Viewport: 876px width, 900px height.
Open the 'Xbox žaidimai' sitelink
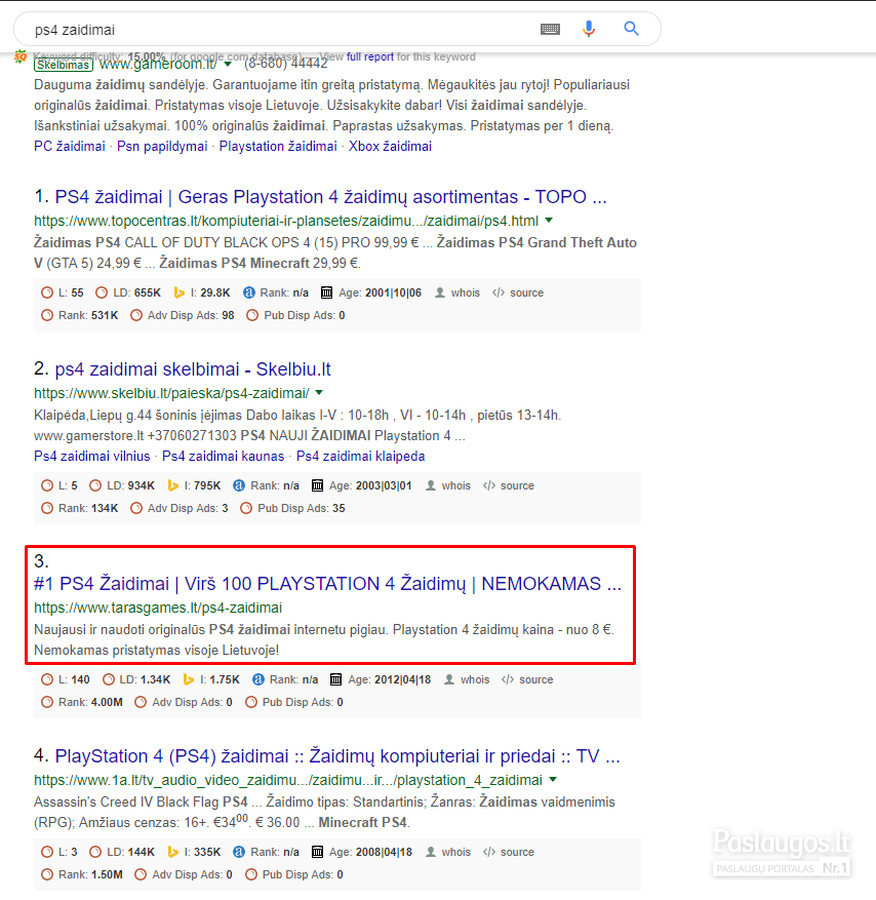coord(390,146)
